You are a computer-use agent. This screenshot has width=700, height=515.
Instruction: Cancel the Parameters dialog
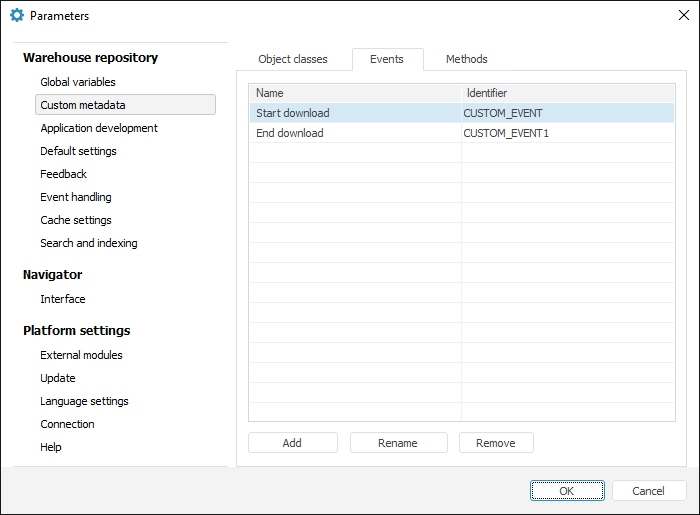(649, 491)
